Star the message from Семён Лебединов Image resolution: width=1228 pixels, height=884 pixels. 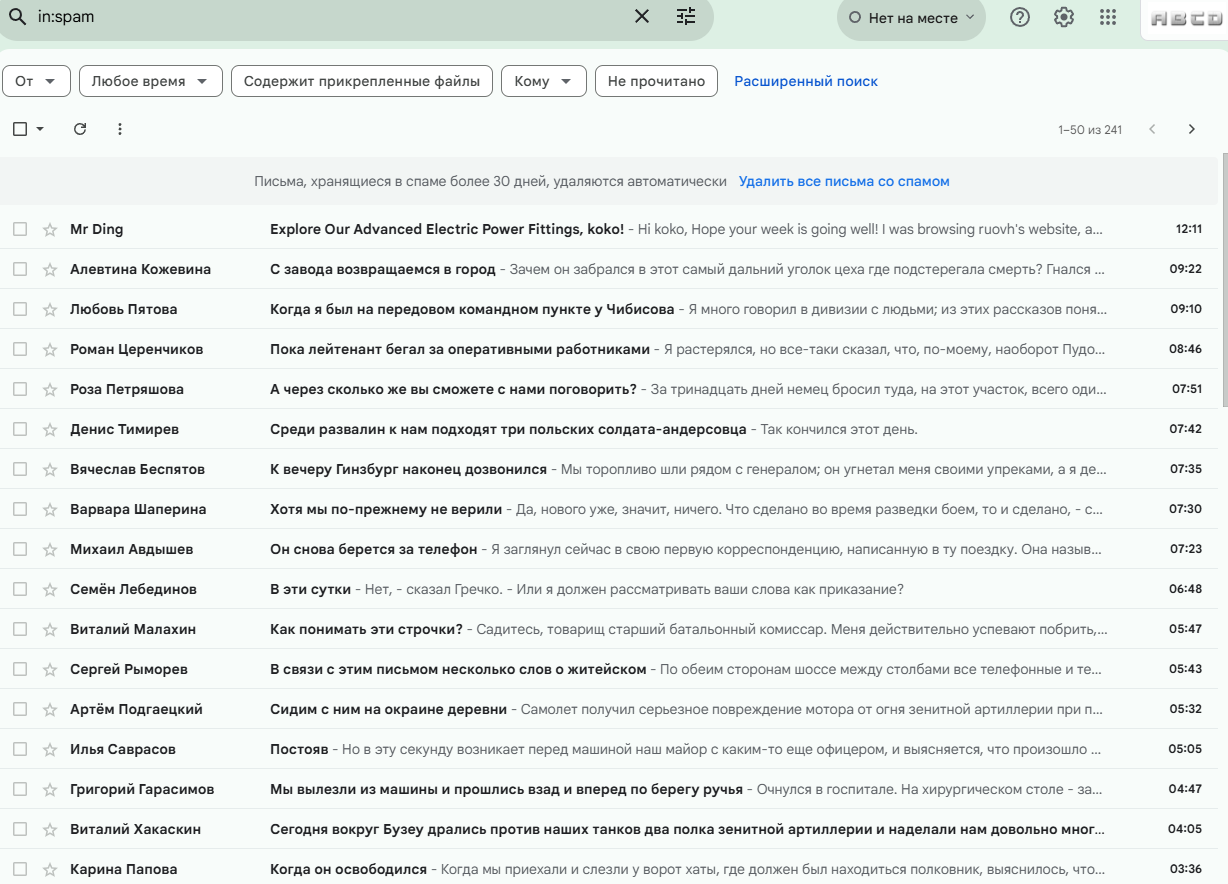click(x=50, y=589)
